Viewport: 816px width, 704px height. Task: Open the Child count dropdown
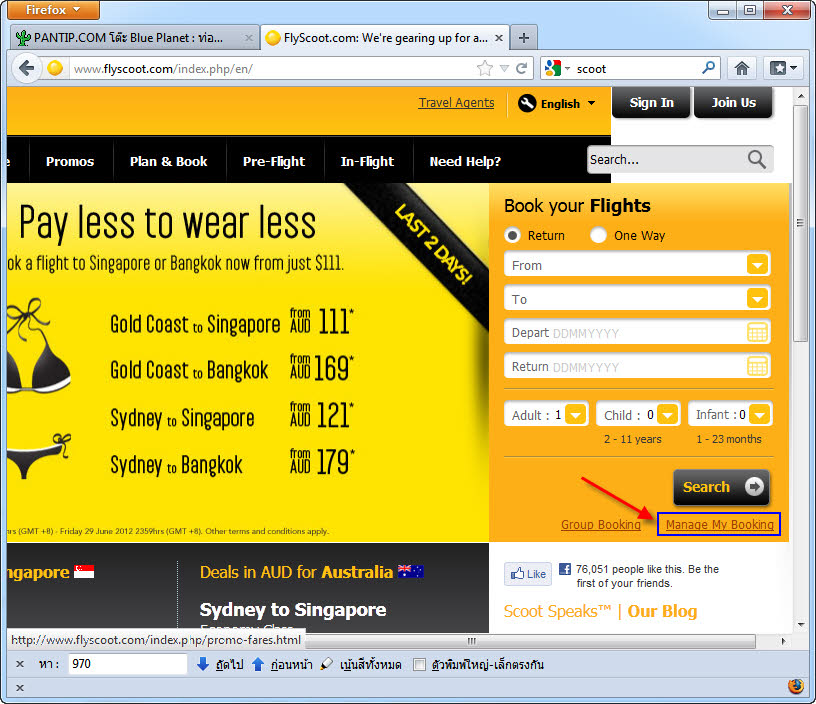click(x=668, y=415)
